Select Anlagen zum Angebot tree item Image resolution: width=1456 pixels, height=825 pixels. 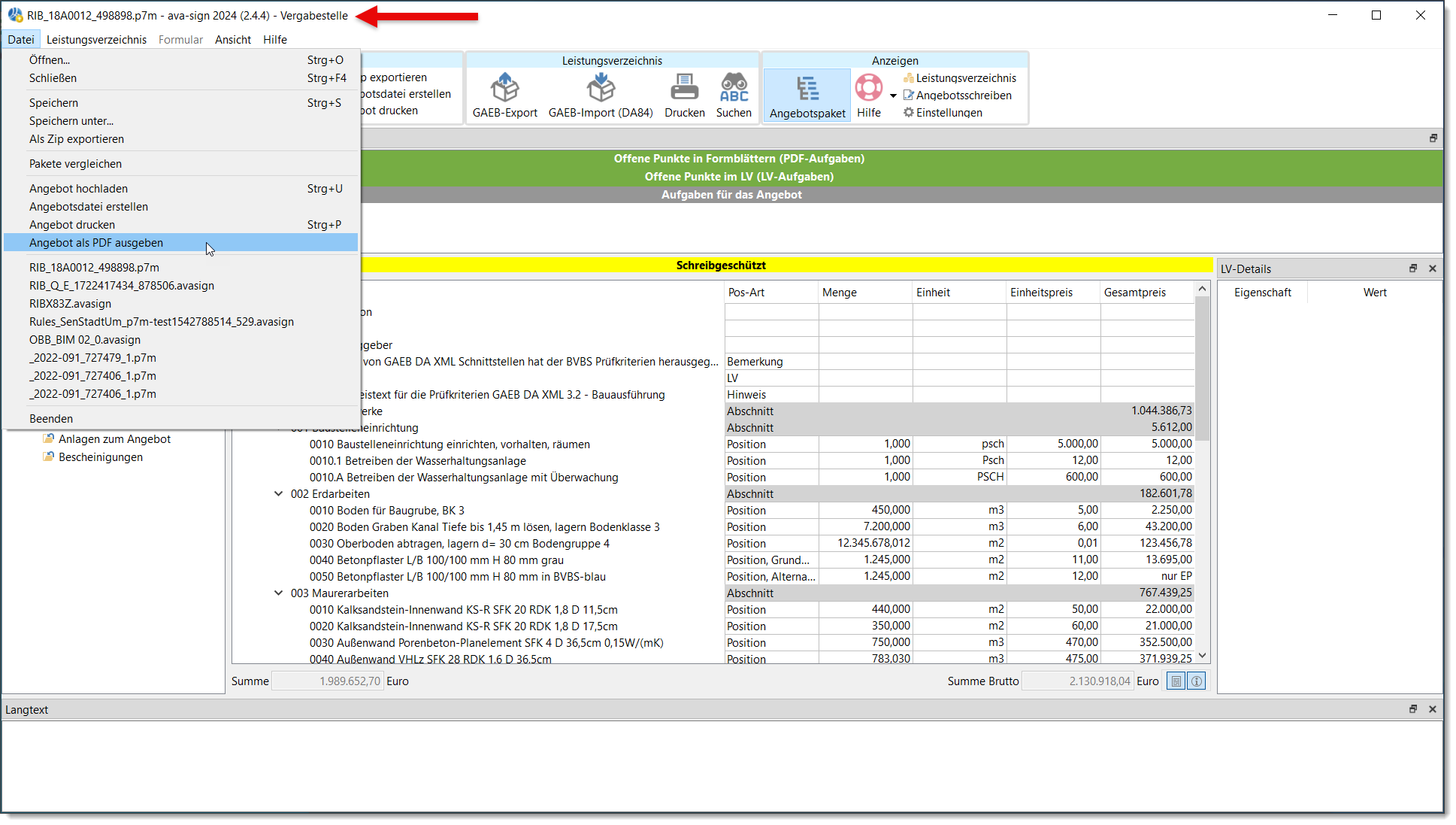114,439
